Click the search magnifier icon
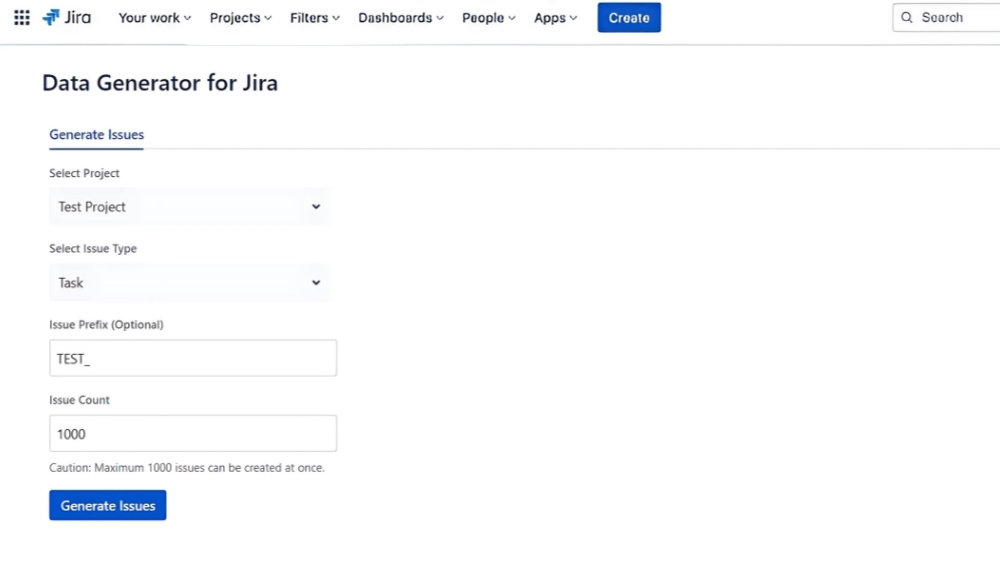This screenshot has width=1000, height=569. tap(907, 18)
